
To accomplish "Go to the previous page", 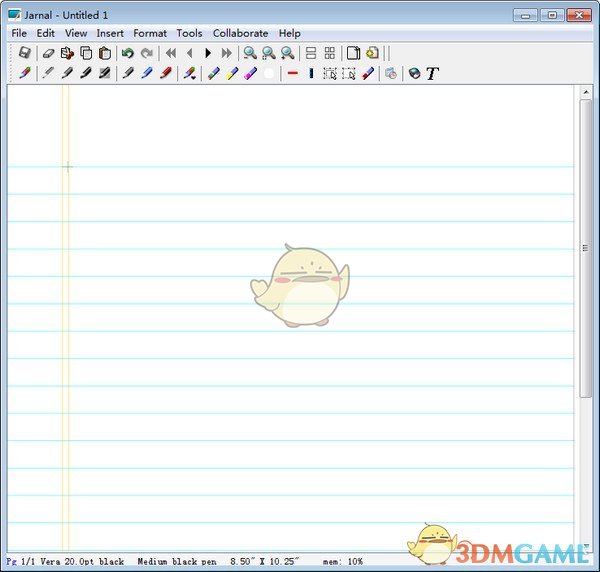I will tap(190, 53).
